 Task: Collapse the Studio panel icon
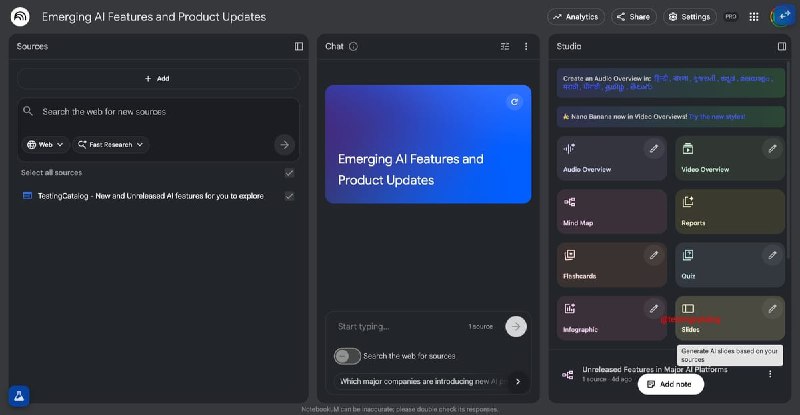pyautogui.click(x=782, y=46)
